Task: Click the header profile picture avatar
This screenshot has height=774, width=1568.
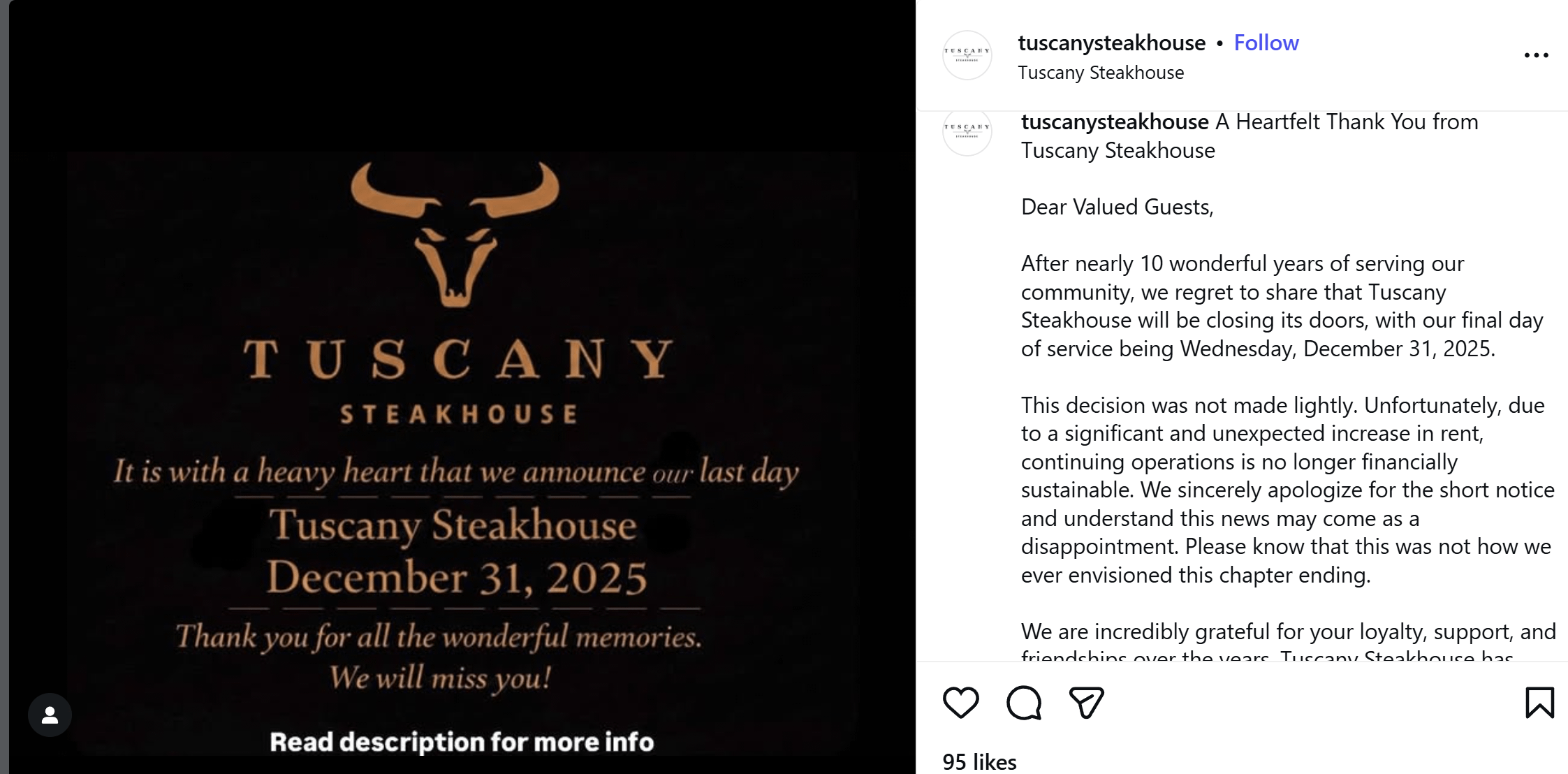Action: (967, 55)
